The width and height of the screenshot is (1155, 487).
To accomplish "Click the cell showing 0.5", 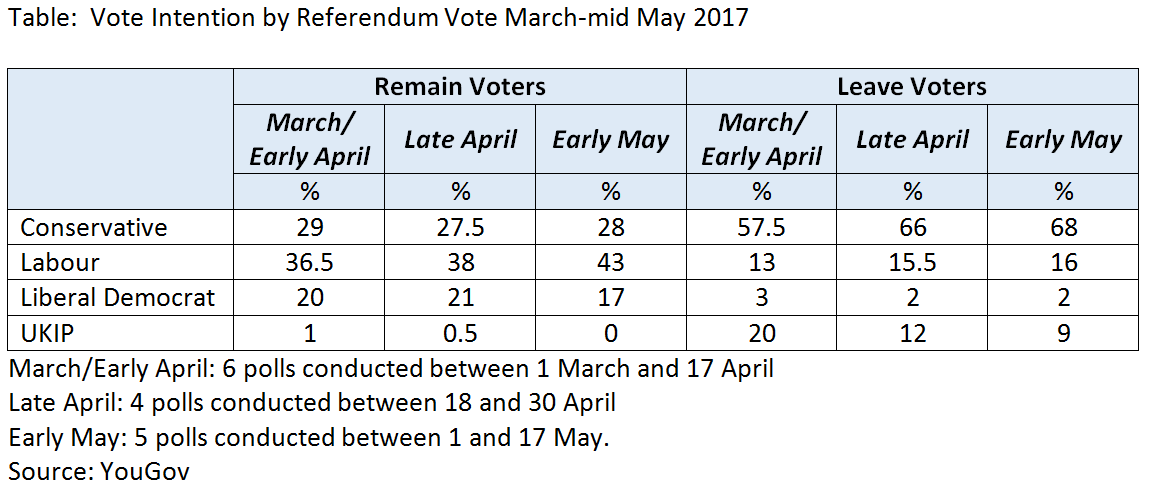I will (x=460, y=333).
